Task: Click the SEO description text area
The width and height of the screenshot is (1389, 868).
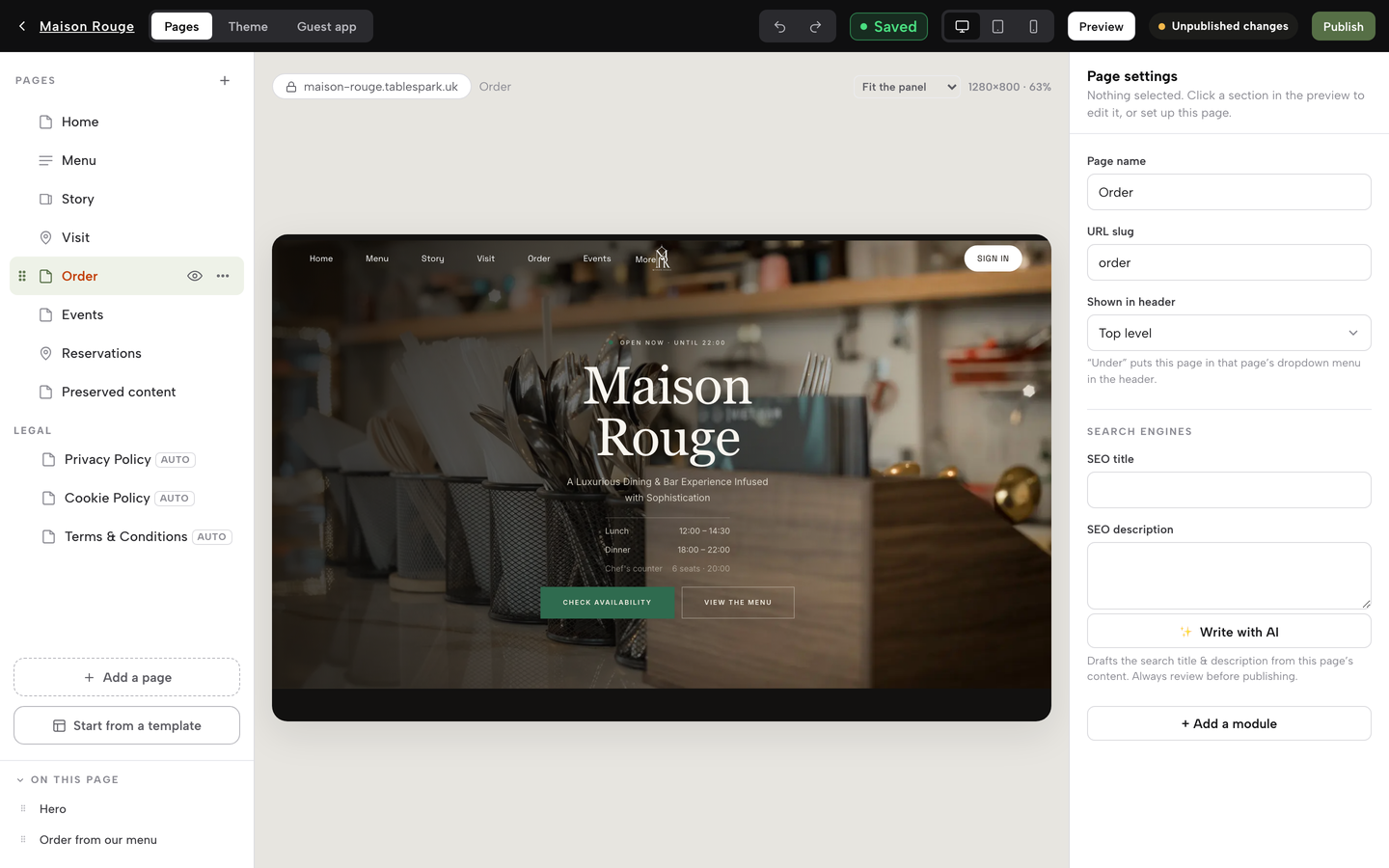Action: pos(1229,576)
